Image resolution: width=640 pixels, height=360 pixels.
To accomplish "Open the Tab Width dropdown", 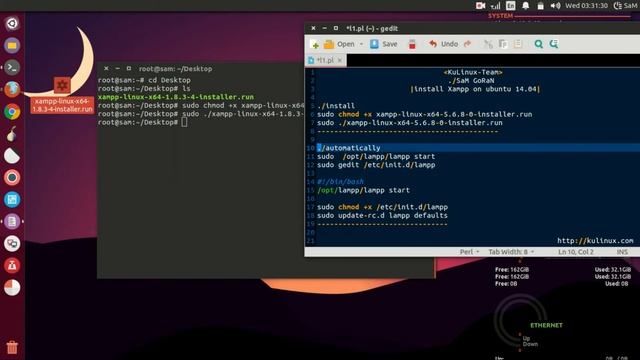I will pos(511,252).
